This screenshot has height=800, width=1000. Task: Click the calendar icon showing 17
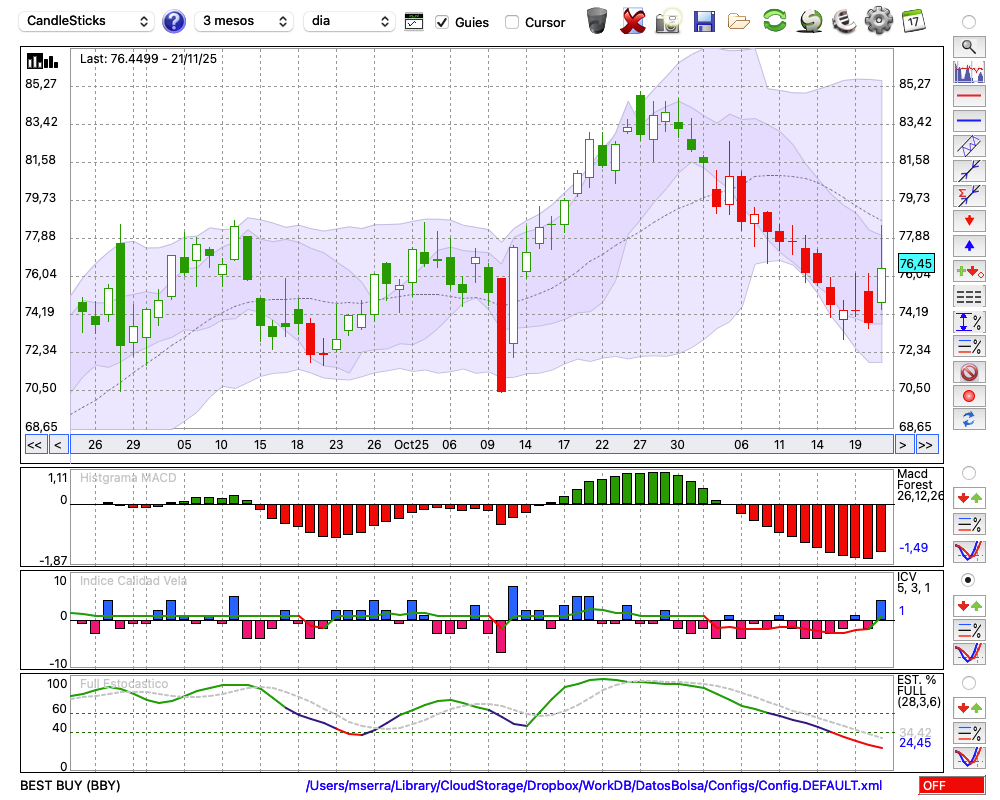[x=913, y=20]
